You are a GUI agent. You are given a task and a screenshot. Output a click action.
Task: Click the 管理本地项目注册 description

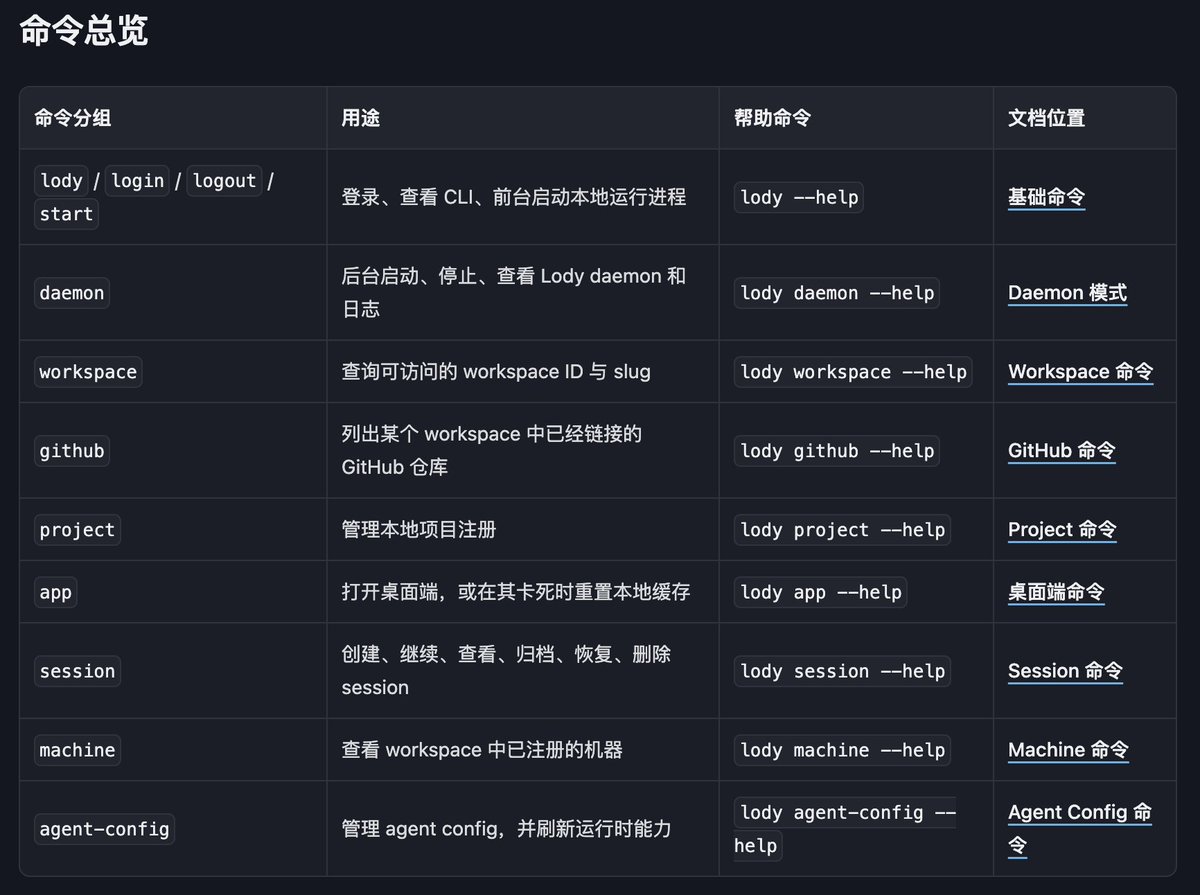[419, 530]
